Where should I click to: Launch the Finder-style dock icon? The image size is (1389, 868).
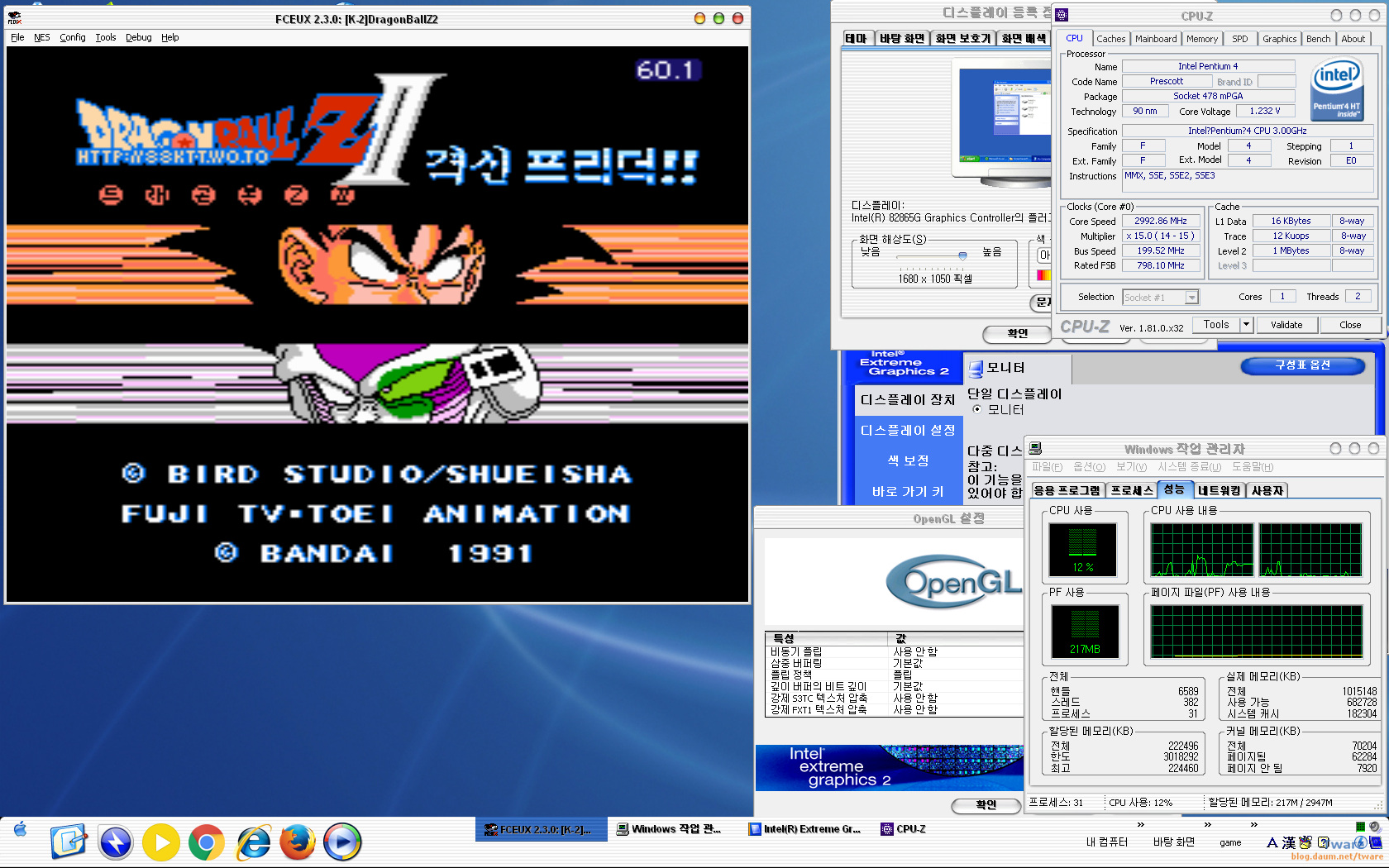pyautogui.click(x=69, y=842)
